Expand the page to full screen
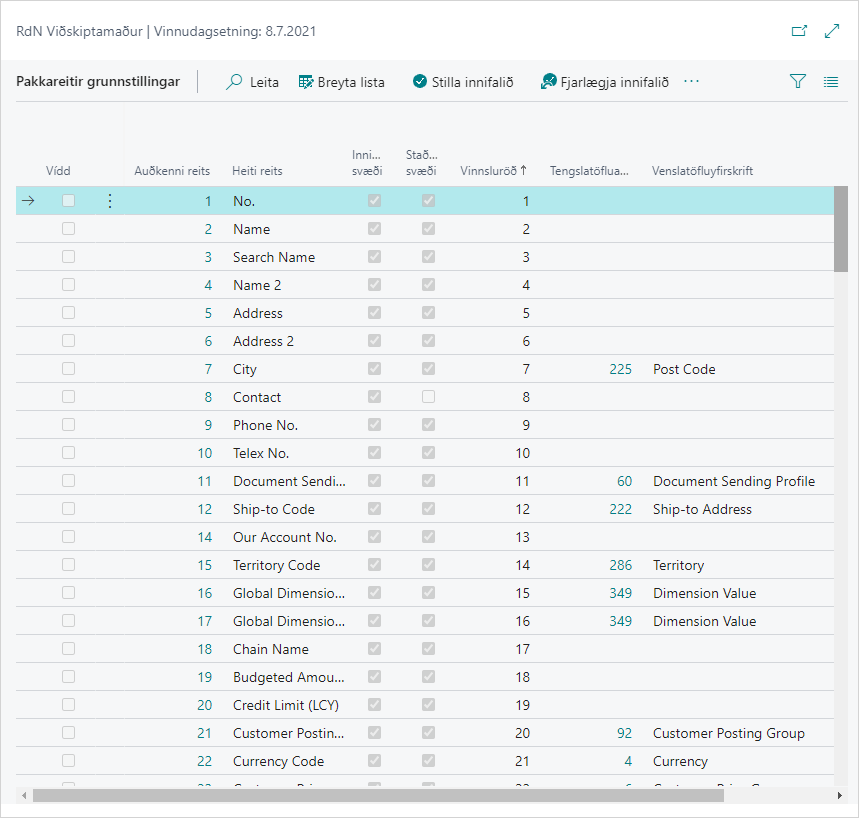This screenshot has height=818, width=859. (831, 31)
